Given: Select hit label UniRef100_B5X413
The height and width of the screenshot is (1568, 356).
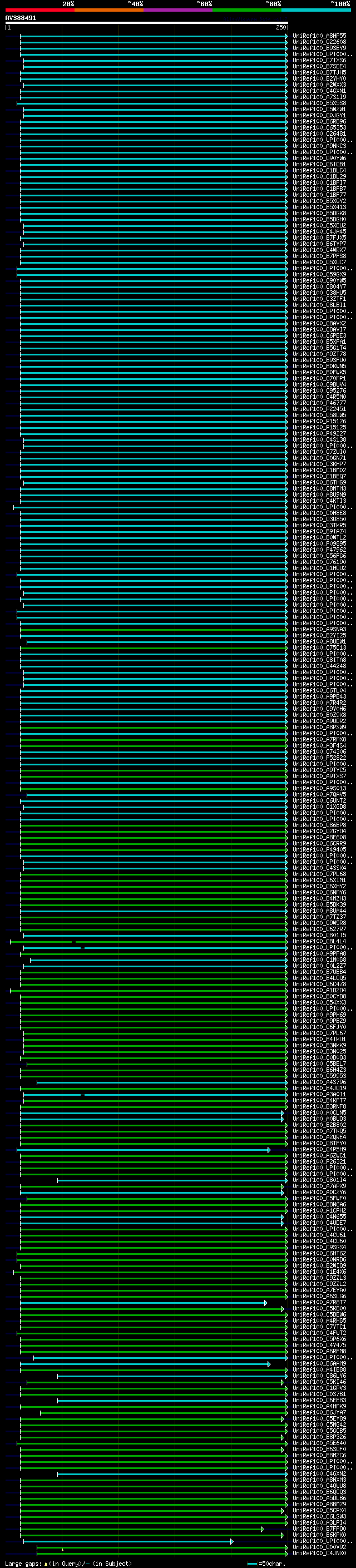Looking at the screenshot, I should tap(319, 207).
